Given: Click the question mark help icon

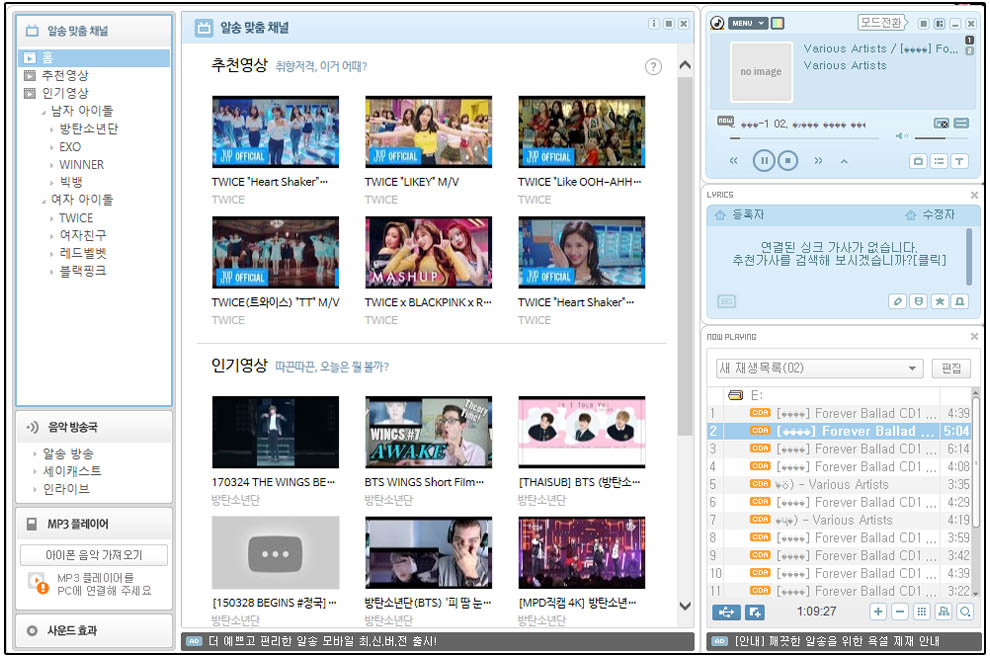Looking at the screenshot, I should [653, 66].
